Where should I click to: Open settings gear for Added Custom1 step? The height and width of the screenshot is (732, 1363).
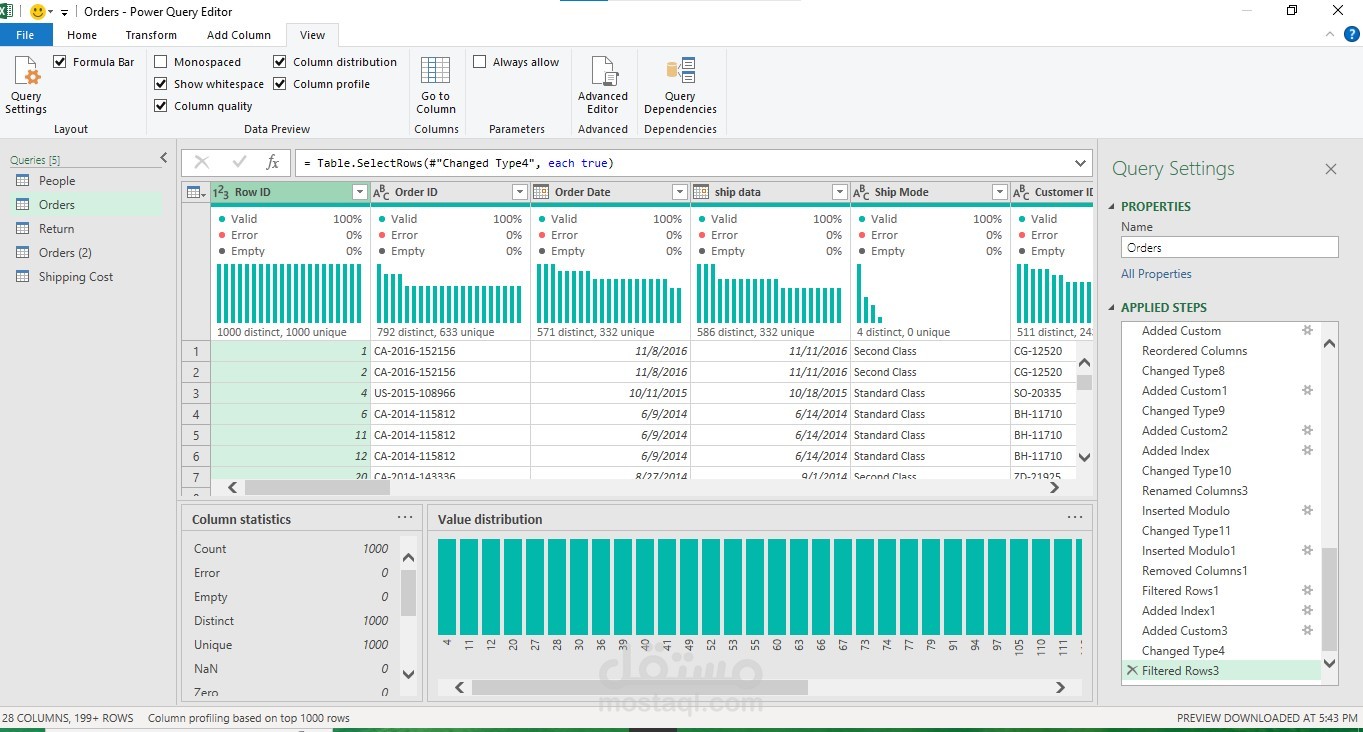point(1307,390)
